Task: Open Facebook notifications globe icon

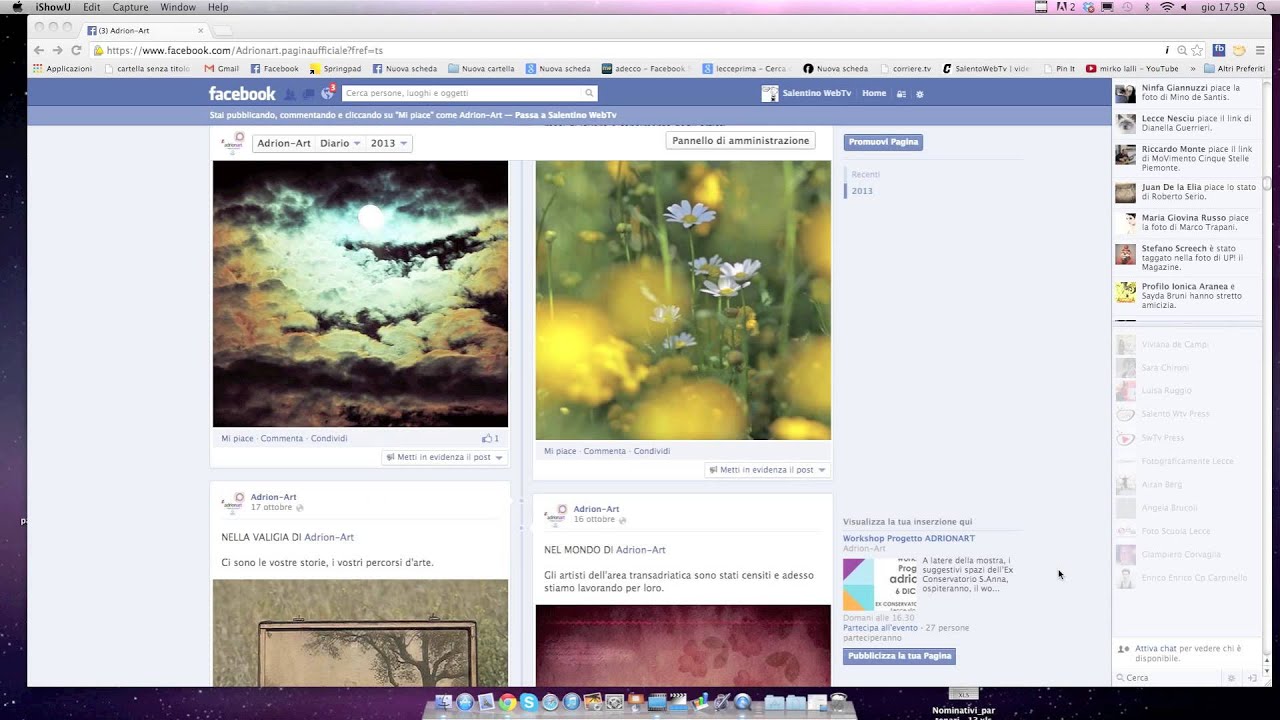Action: click(326, 93)
